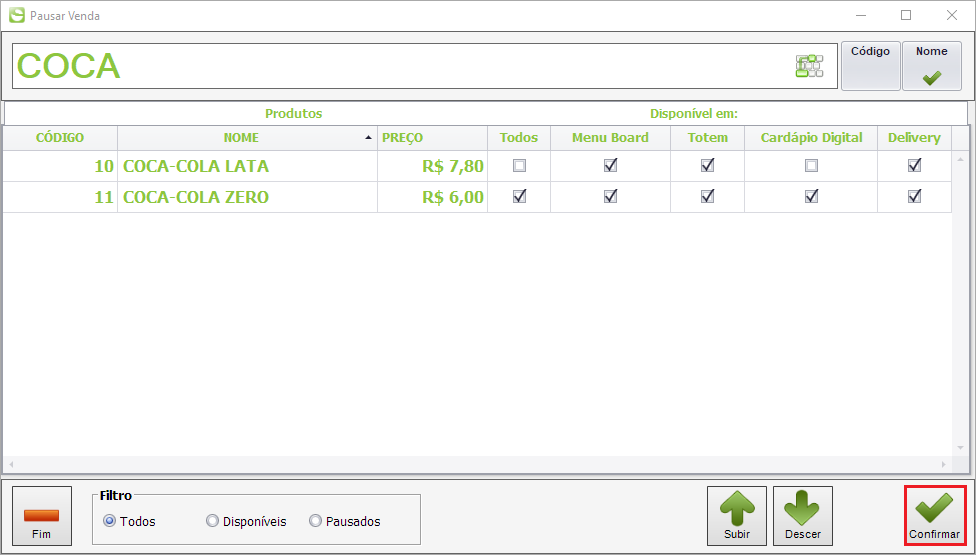The width and height of the screenshot is (976, 555).
Task: Minimize the Pausar Venda window
Action: pyautogui.click(x=861, y=15)
